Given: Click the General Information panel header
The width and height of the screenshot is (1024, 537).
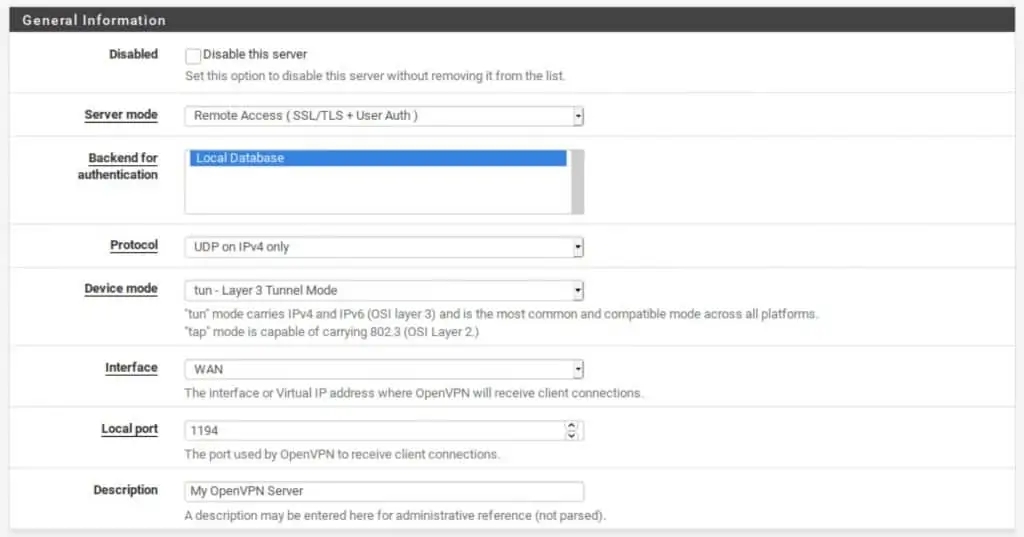Looking at the screenshot, I should coord(94,20).
